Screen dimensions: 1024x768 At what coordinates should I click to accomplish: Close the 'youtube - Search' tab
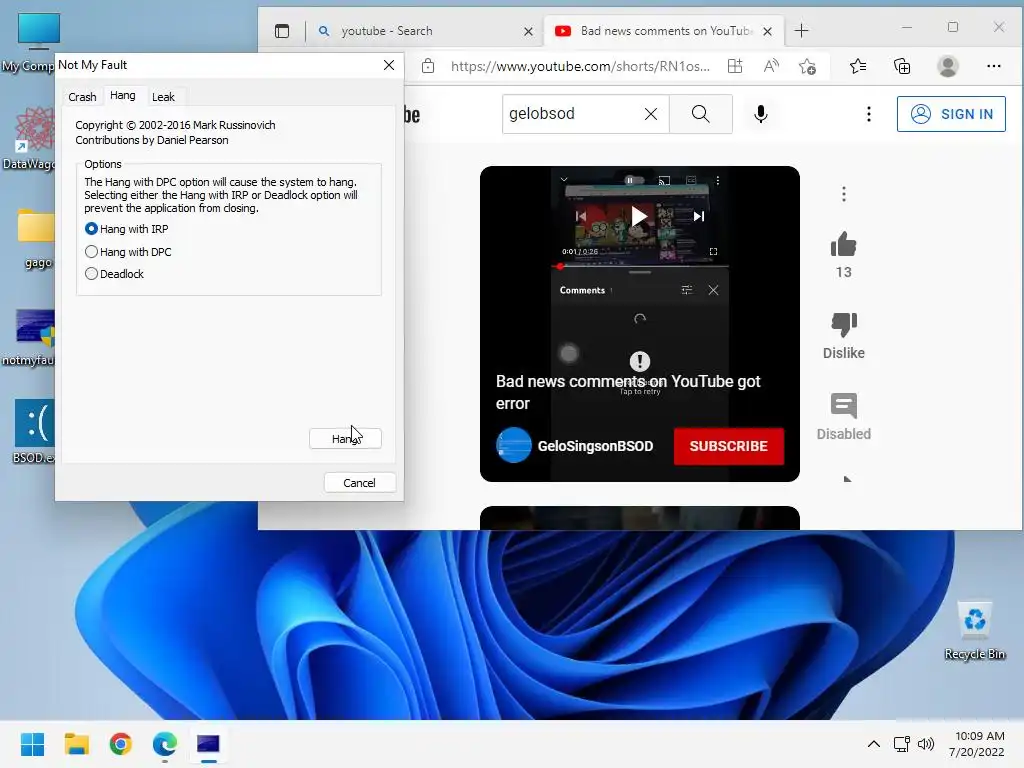coord(528,31)
